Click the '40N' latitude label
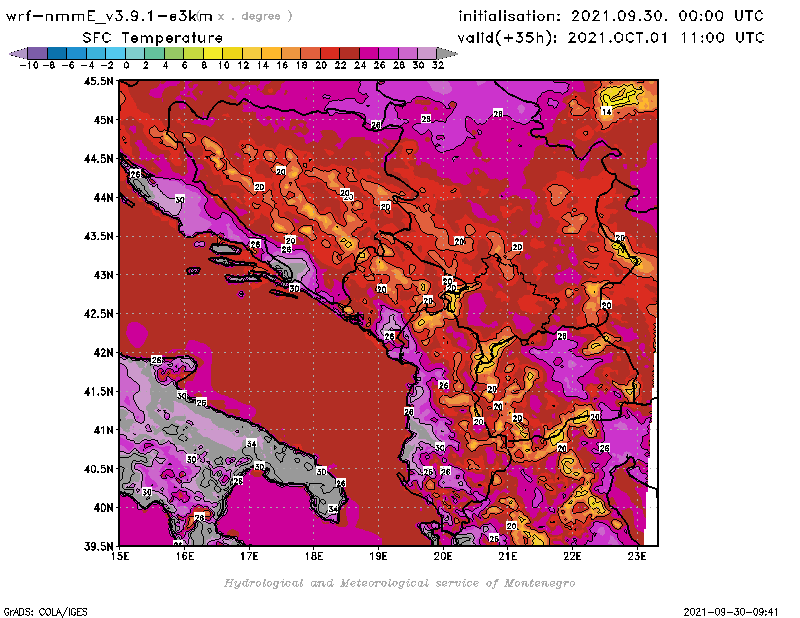Screen dimensions: 800x618 103,507
